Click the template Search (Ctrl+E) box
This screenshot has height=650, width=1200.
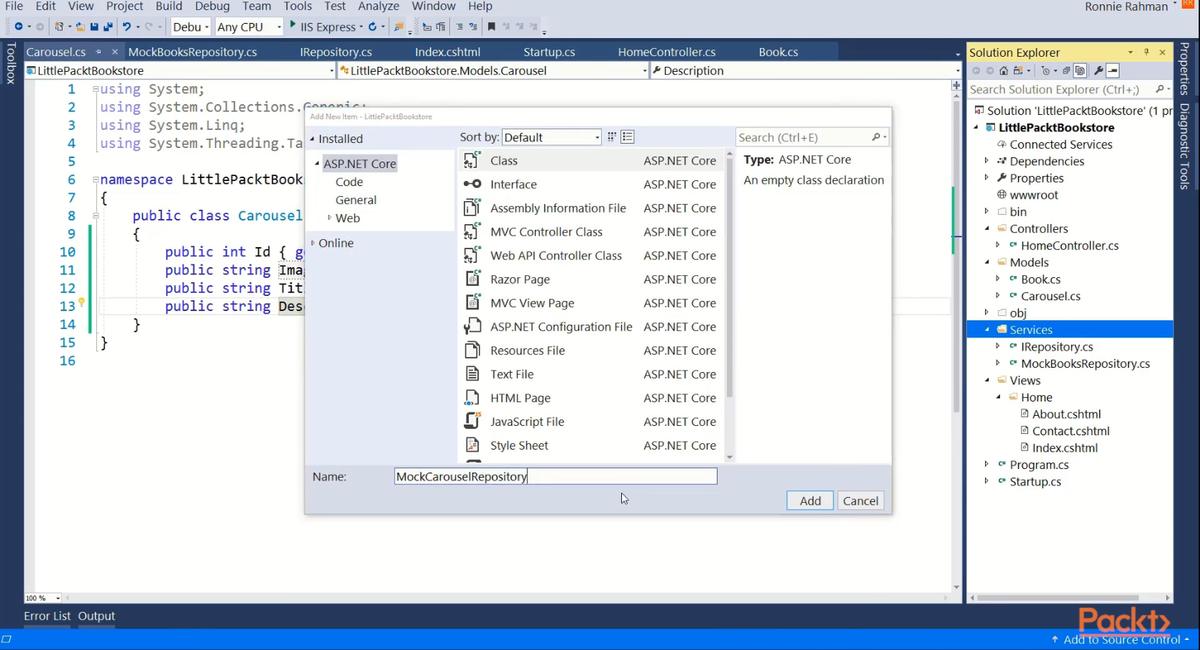811,137
